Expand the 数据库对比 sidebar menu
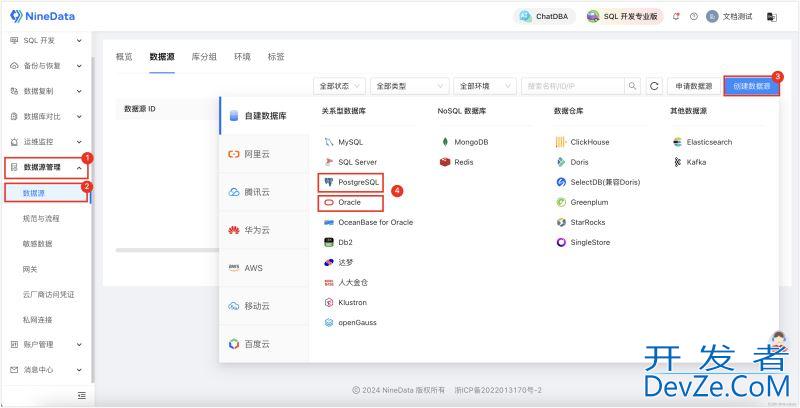This screenshot has width=800, height=408. [46, 117]
